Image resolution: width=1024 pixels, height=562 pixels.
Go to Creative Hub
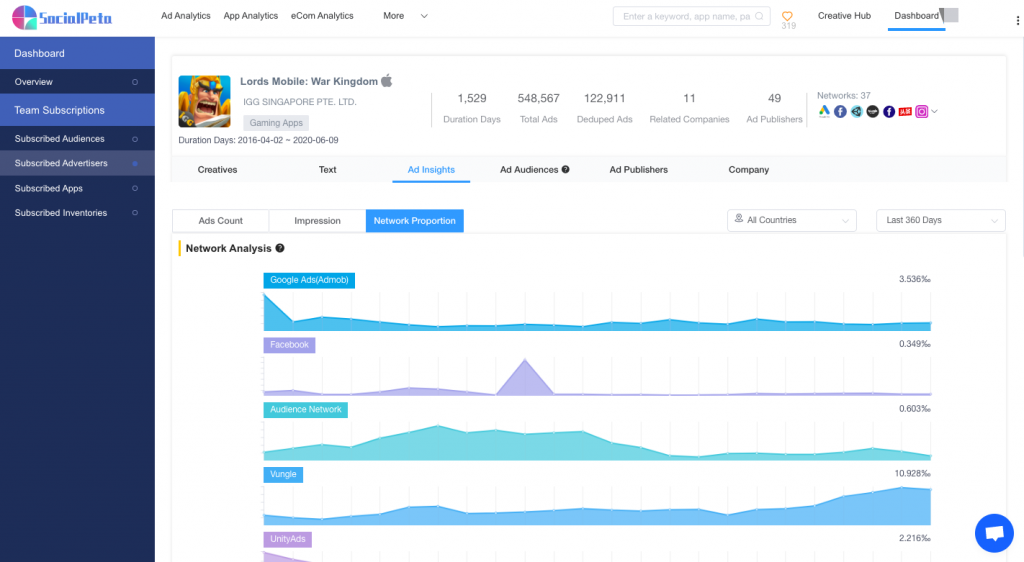coord(844,16)
